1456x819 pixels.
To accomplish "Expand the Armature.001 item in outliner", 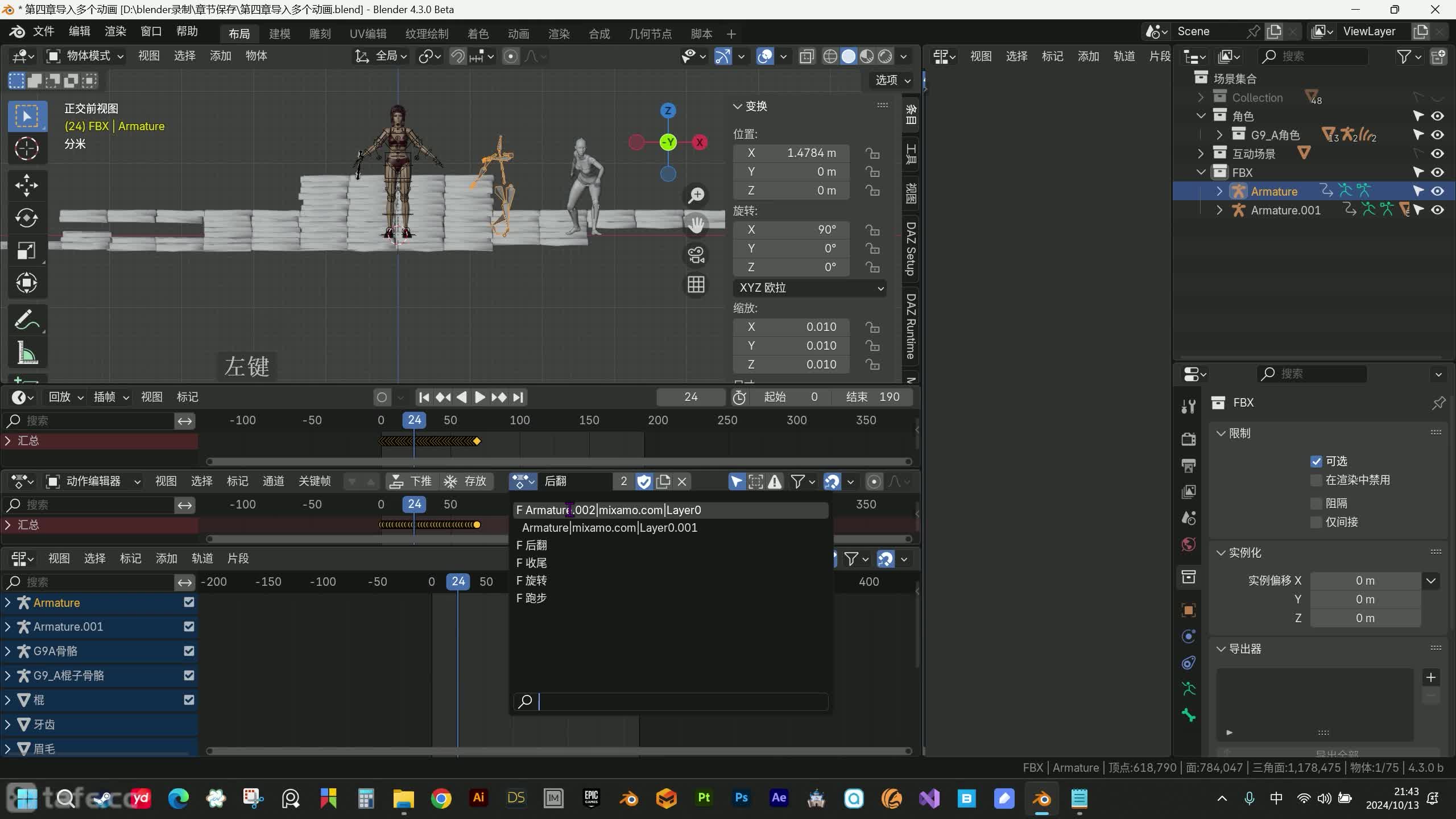I will point(1219,210).
